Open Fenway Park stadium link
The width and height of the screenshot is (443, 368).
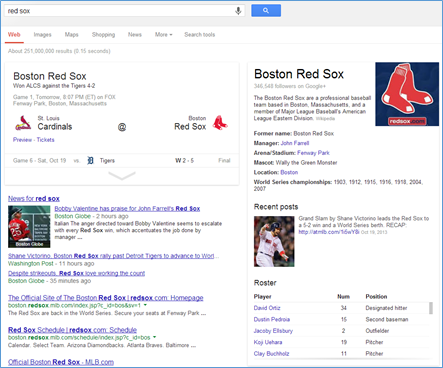[313, 153]
